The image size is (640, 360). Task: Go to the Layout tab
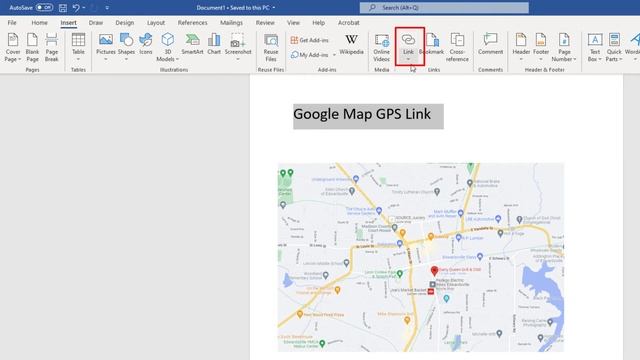pos(156,23)
